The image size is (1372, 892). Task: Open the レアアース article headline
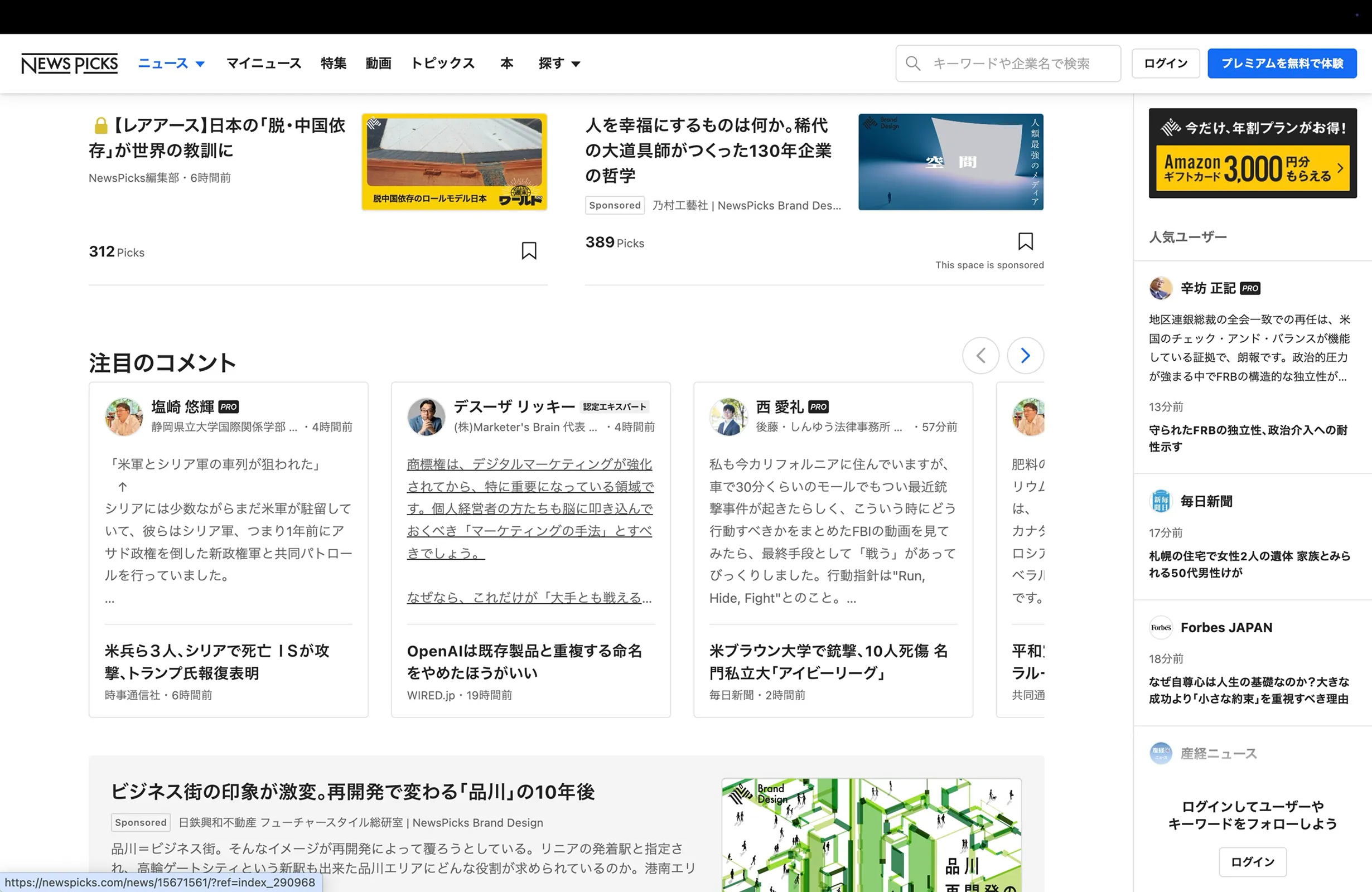(218, 138)
